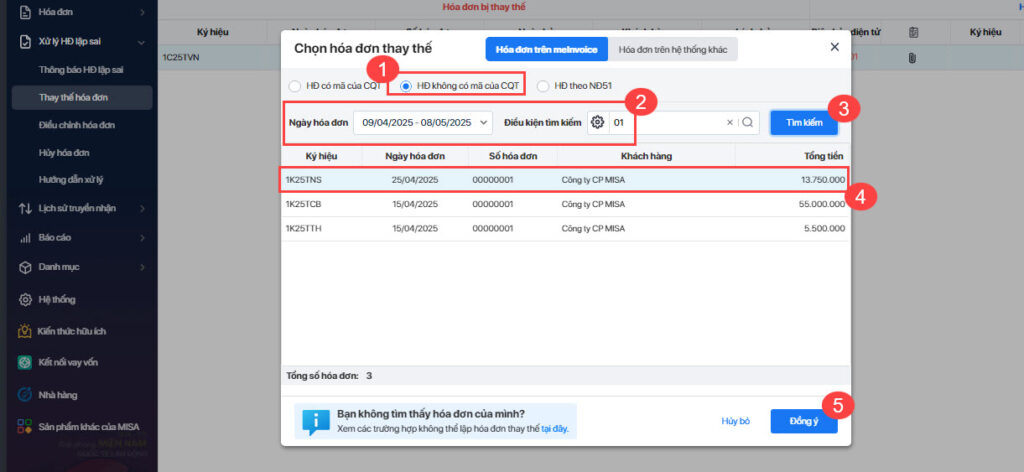Screen dimensions: 1024x472
Task: Open Kiến thức hữu ích sidebar icon
Action: 25,331
